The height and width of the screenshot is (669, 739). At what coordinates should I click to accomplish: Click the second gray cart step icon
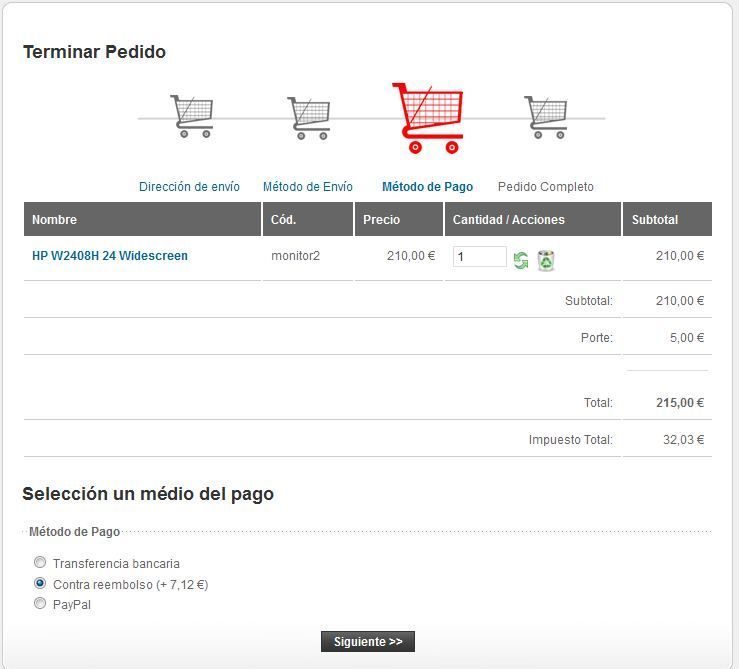click(309, 118)
